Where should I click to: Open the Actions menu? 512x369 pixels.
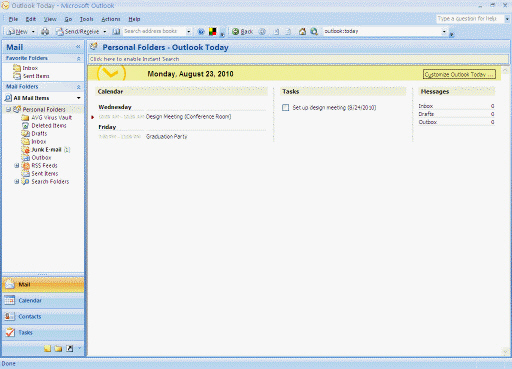[x=111, y=19]
